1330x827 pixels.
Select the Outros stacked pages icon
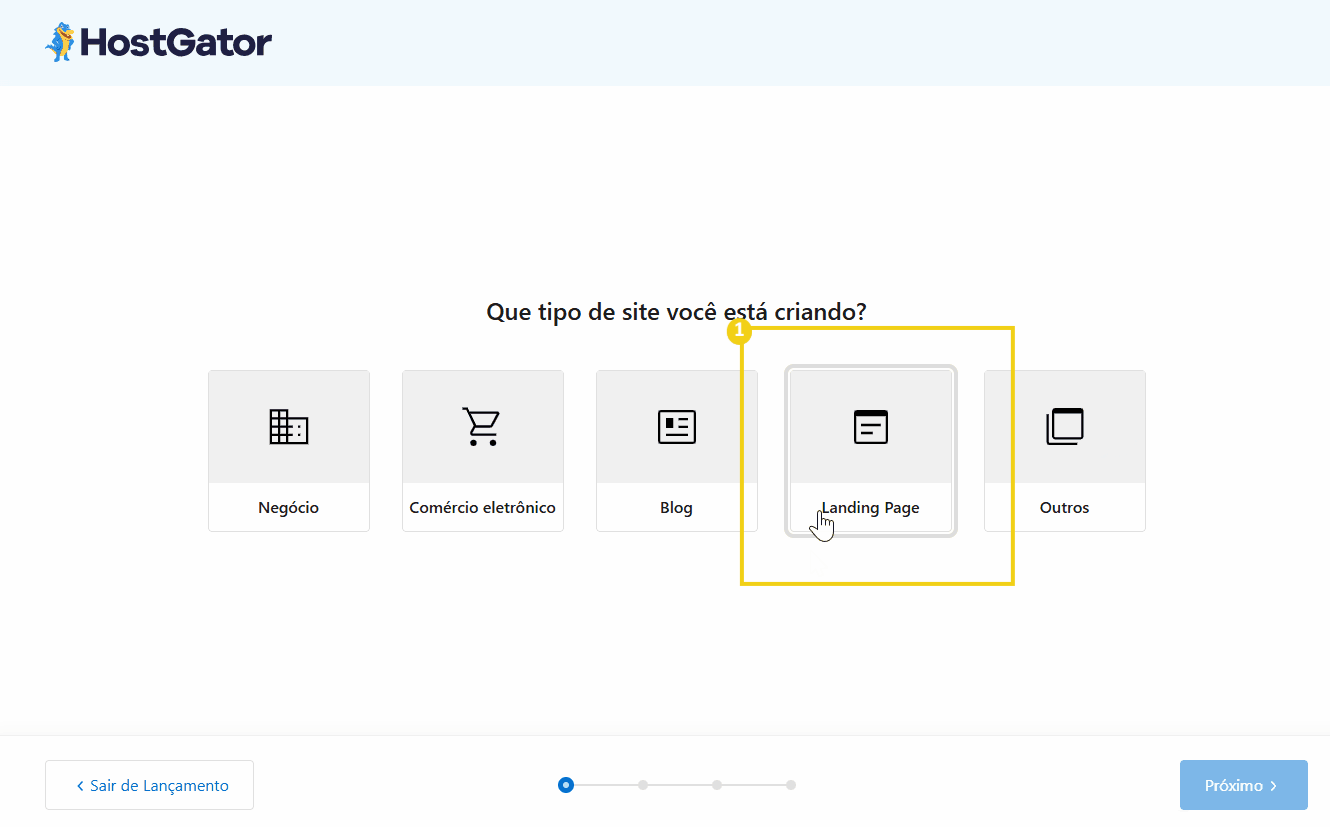click(x=1065, y=427)
